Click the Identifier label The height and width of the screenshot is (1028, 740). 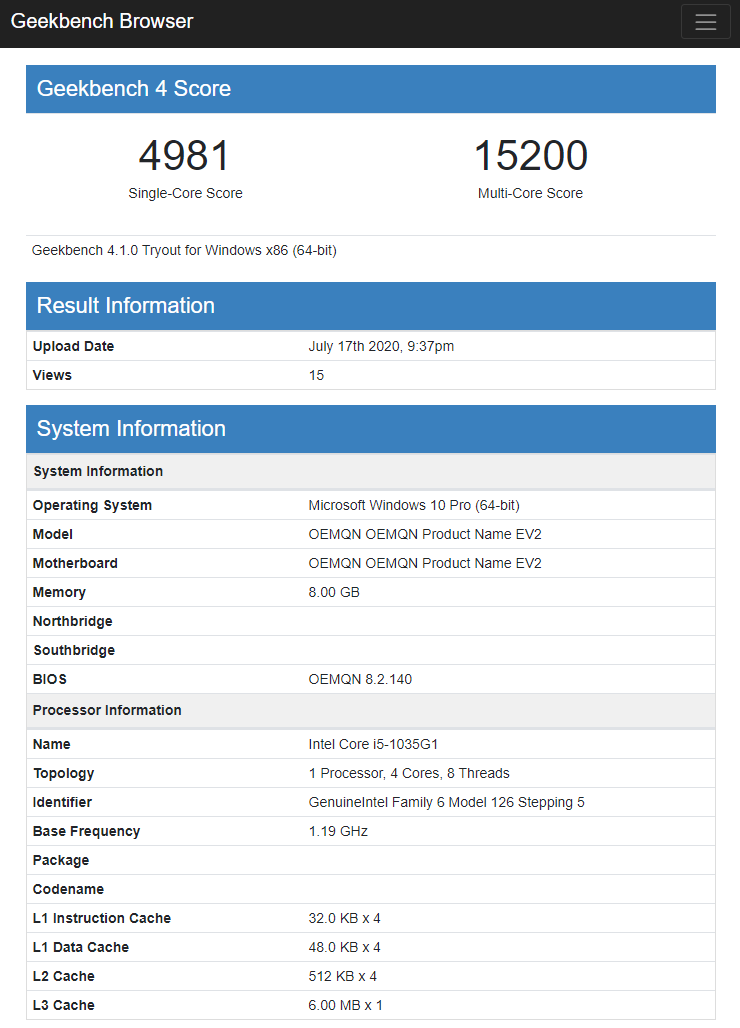(x=62, y=802)
